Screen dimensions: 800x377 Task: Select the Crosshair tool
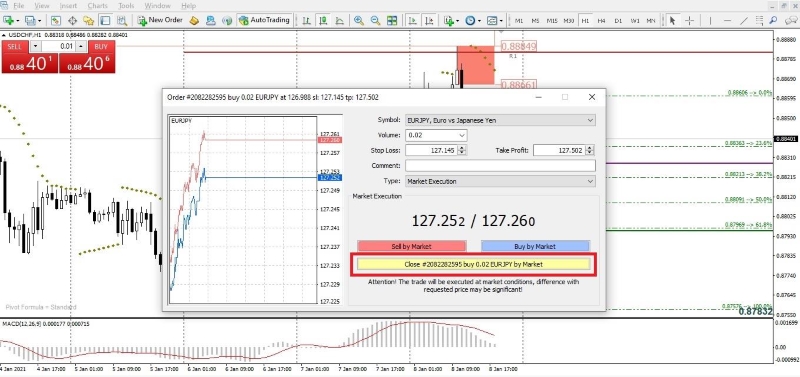[689, 20]
